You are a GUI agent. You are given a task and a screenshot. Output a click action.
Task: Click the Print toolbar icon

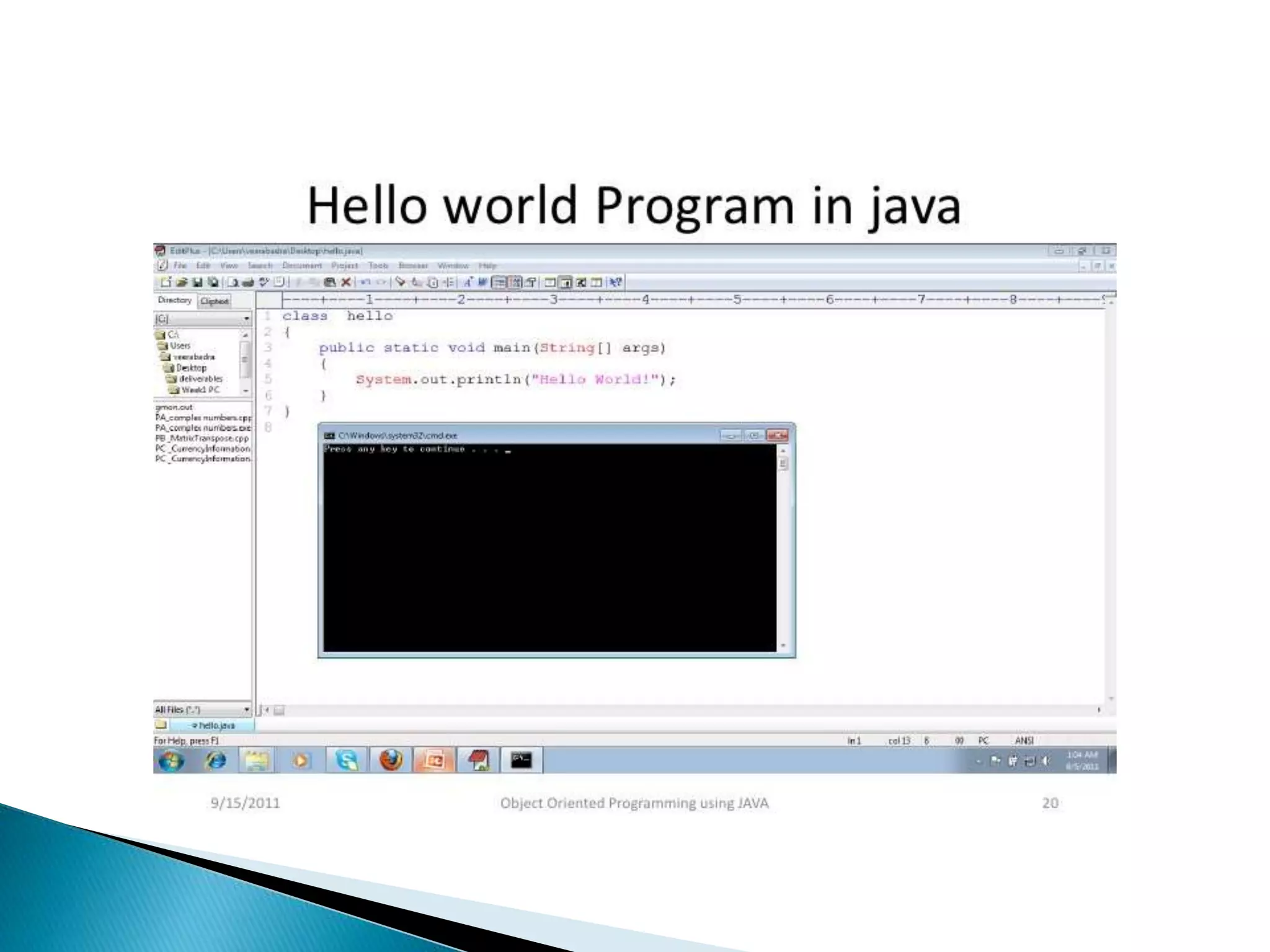tap(248, 283)
